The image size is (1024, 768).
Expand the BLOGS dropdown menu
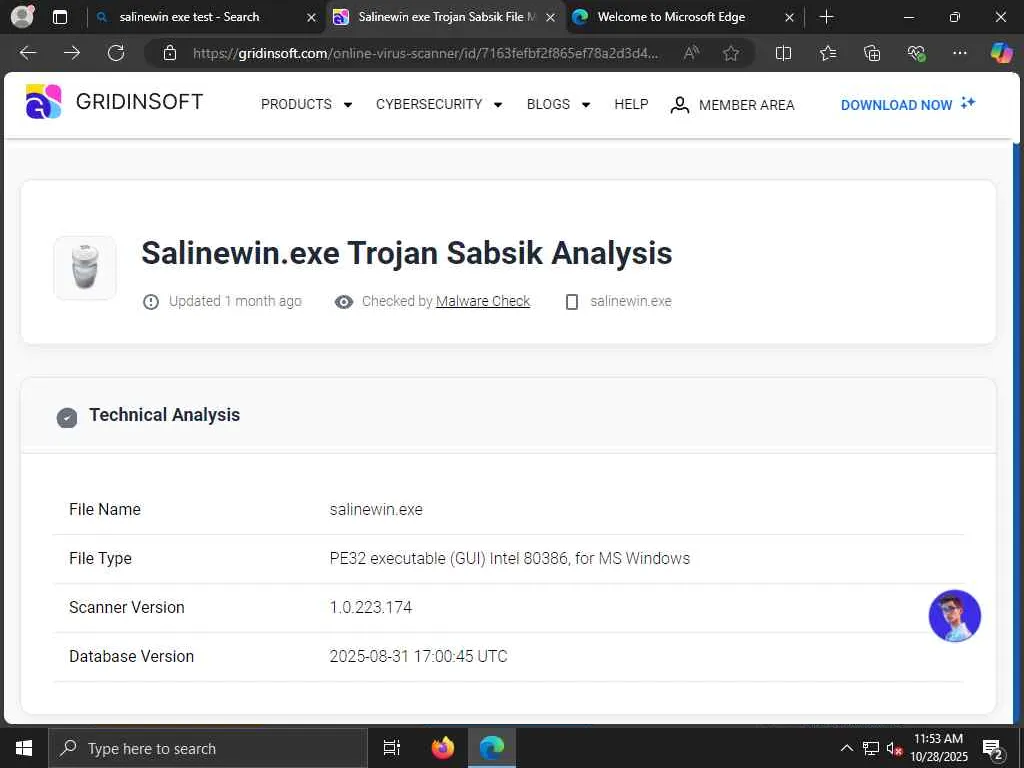click(x=558, y=104)
